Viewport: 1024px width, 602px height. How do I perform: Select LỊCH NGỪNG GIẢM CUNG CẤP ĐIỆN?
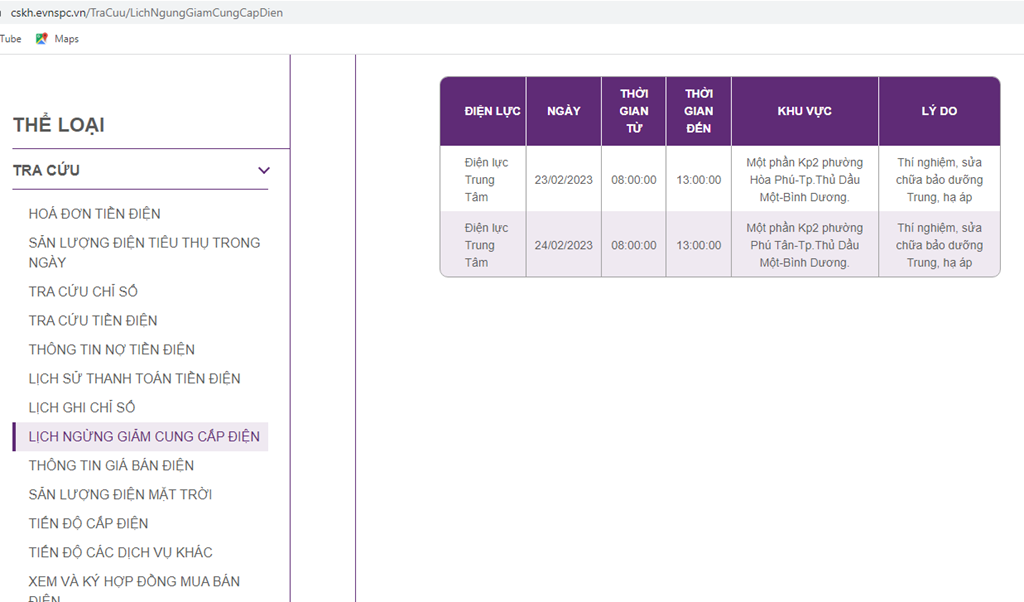pos(140,437)
